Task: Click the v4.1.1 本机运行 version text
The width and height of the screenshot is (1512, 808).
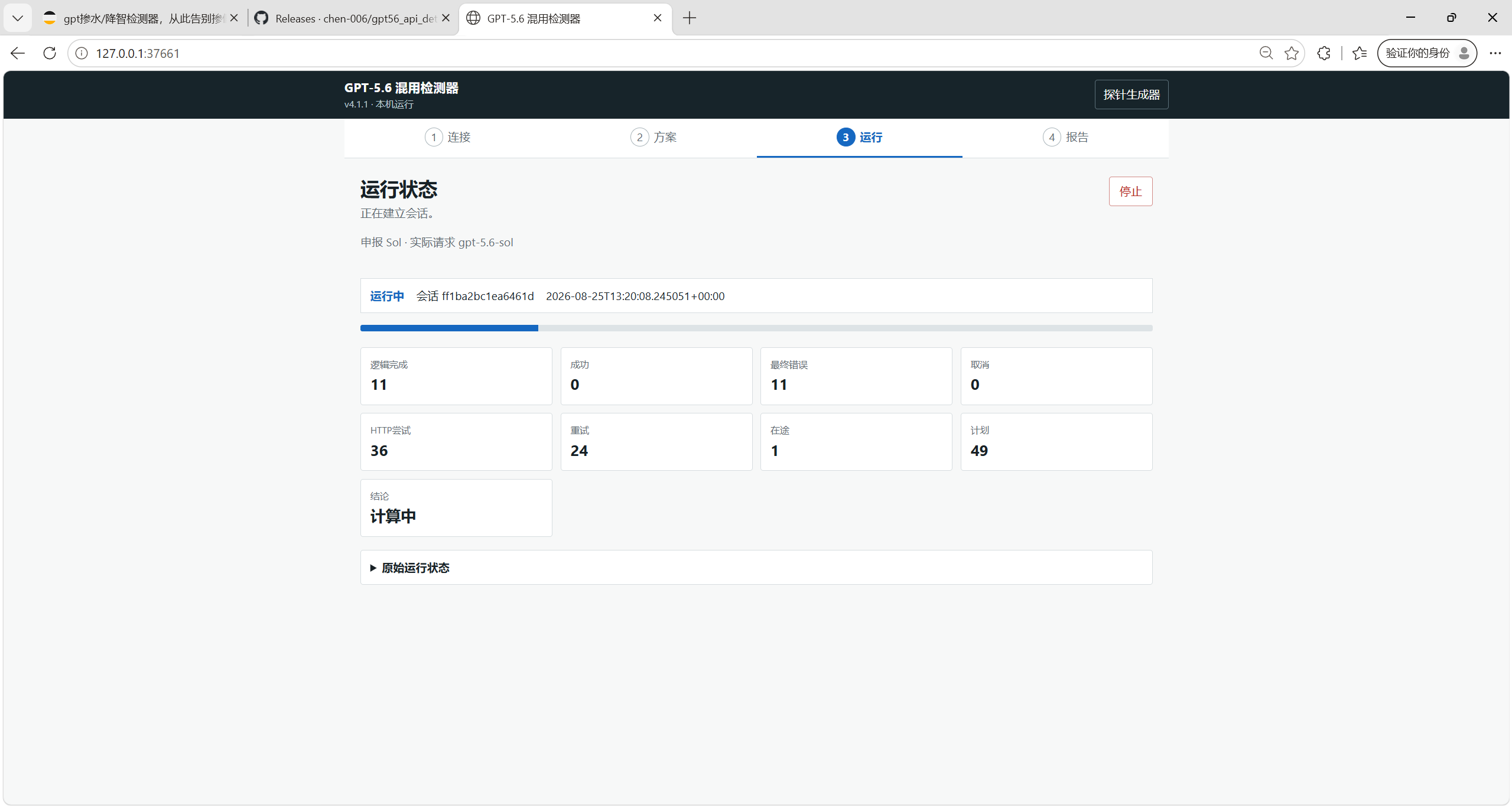Action: [379, 105]
